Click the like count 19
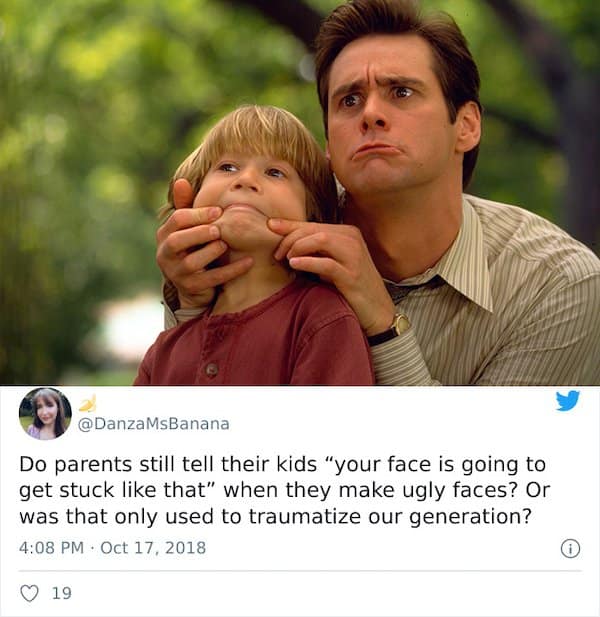600x617 pixels. (62, 593)
